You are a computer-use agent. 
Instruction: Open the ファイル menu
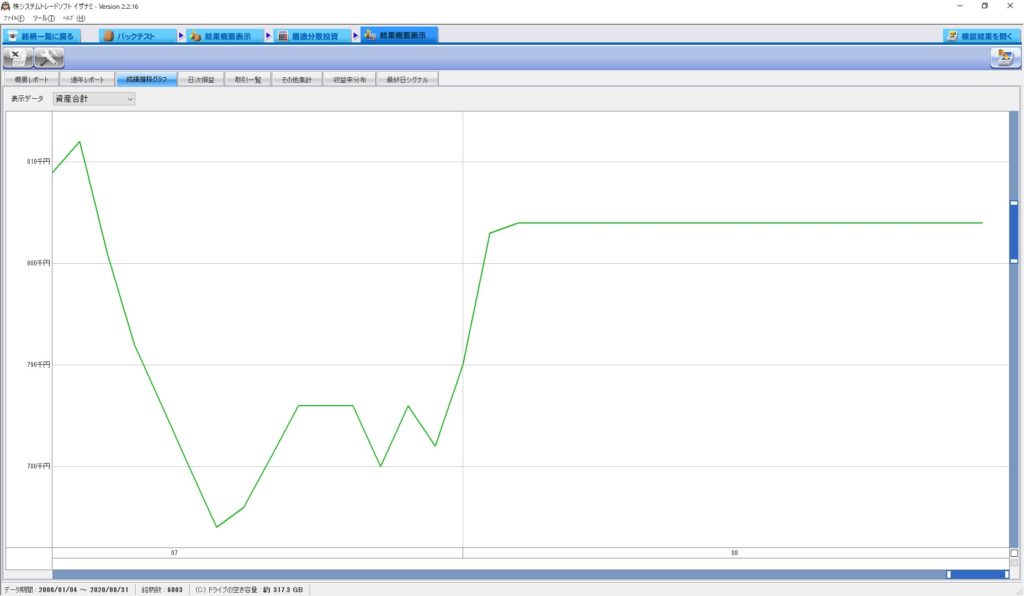tap(14, 18)
